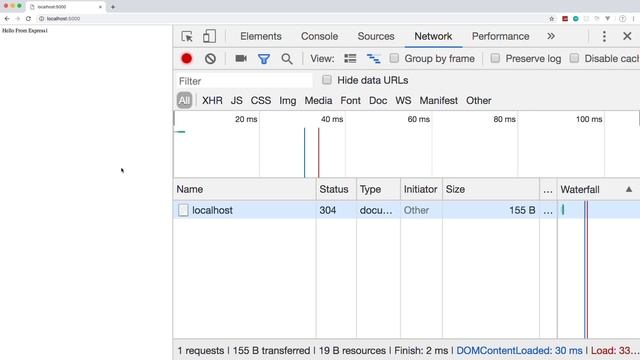Image resolution: width=640 pixels, height=360 pixels.
Task: Open the Chrome three-dot browser menu
Action: coord(634,18)
